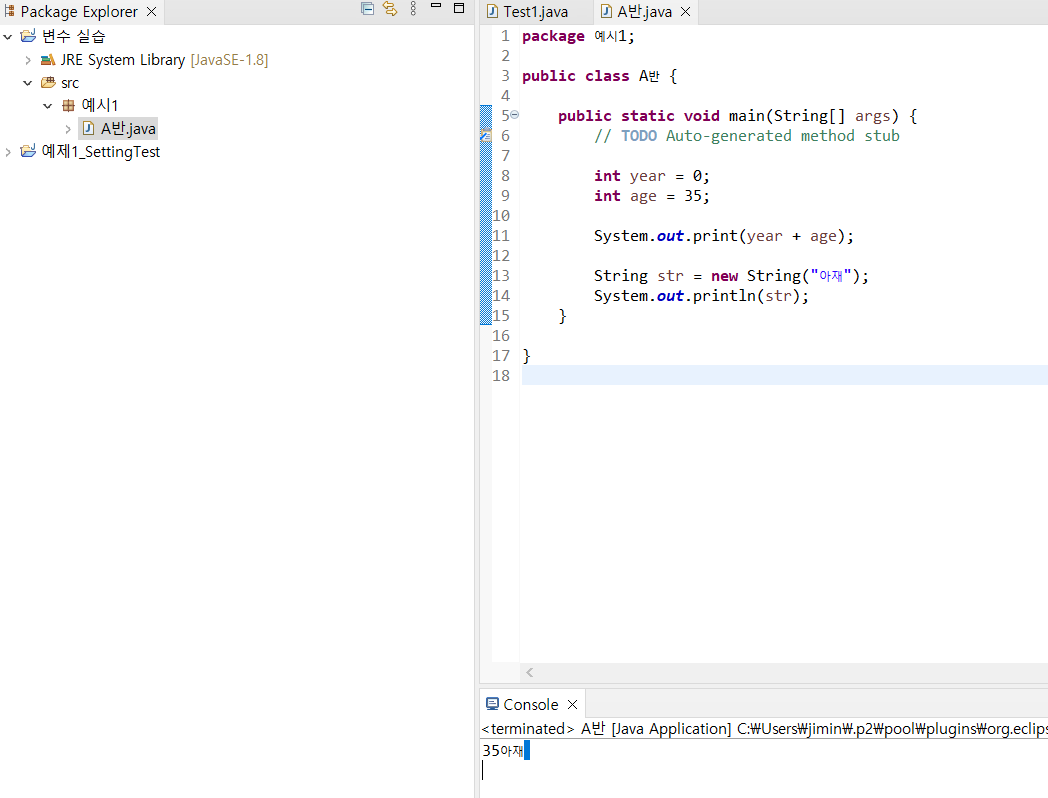Viewport: 1048px width, 798px height.
Task: Minimize the Package Explorer view
Action: 436,6
